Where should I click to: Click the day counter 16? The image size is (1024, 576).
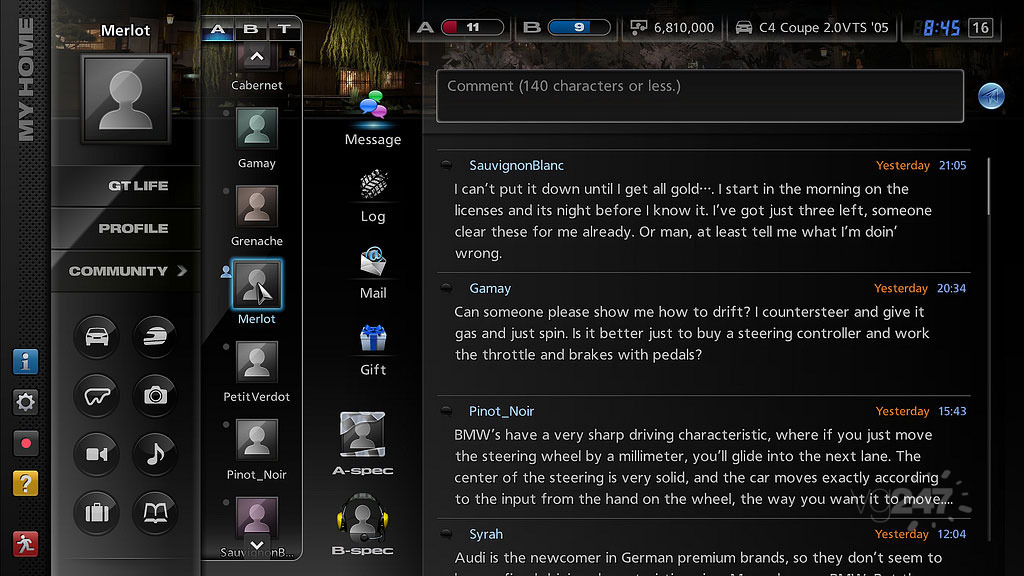[x=981, y=27]
